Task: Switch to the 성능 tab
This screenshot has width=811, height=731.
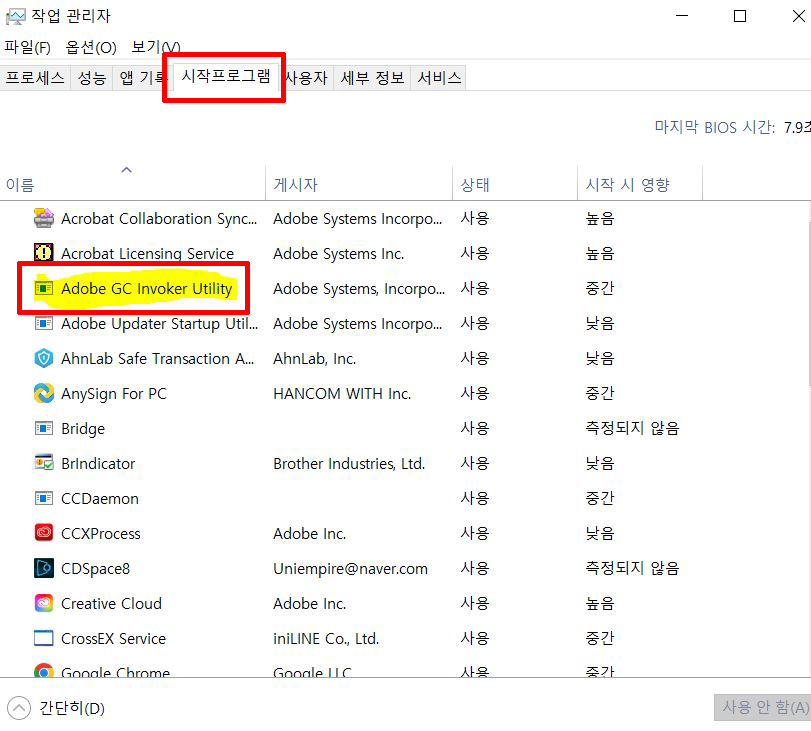Action: (92, 78)
